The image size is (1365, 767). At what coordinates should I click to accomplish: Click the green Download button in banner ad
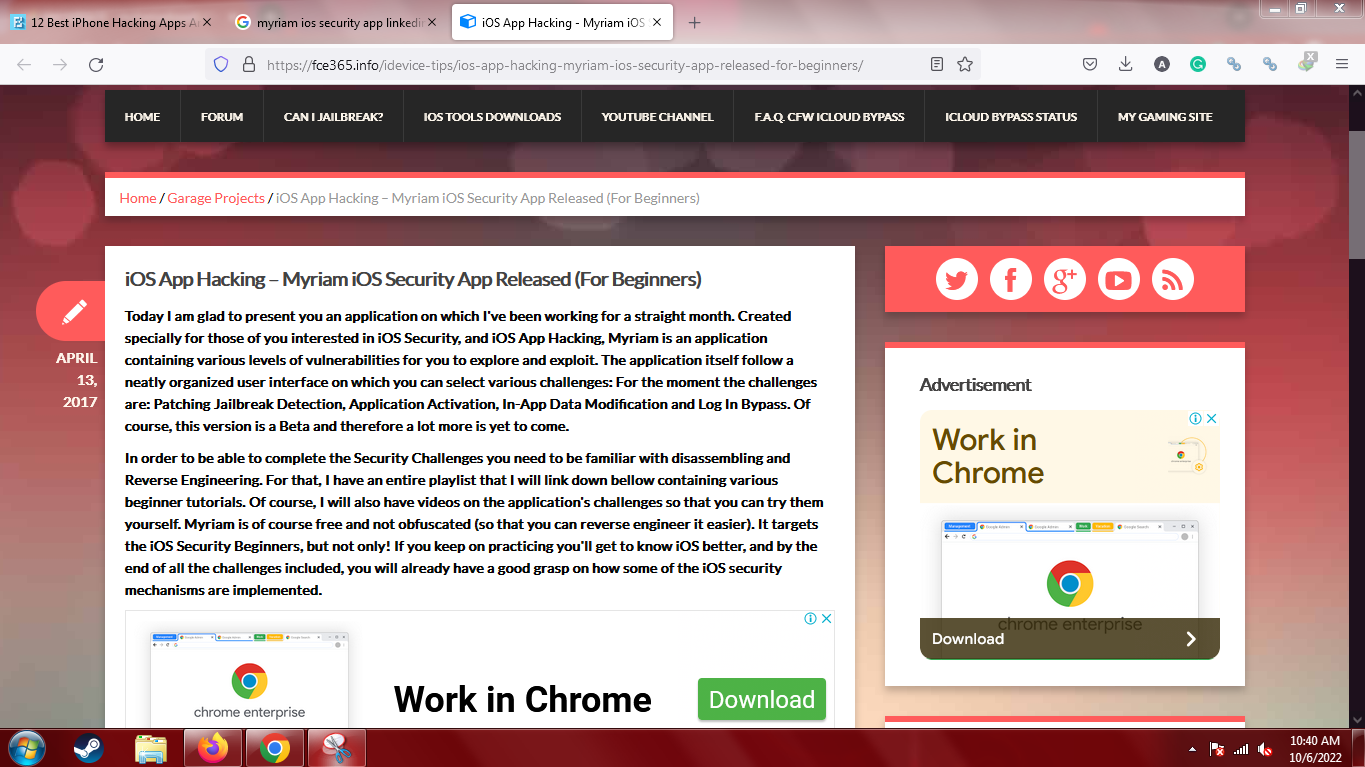coord(762,699)
